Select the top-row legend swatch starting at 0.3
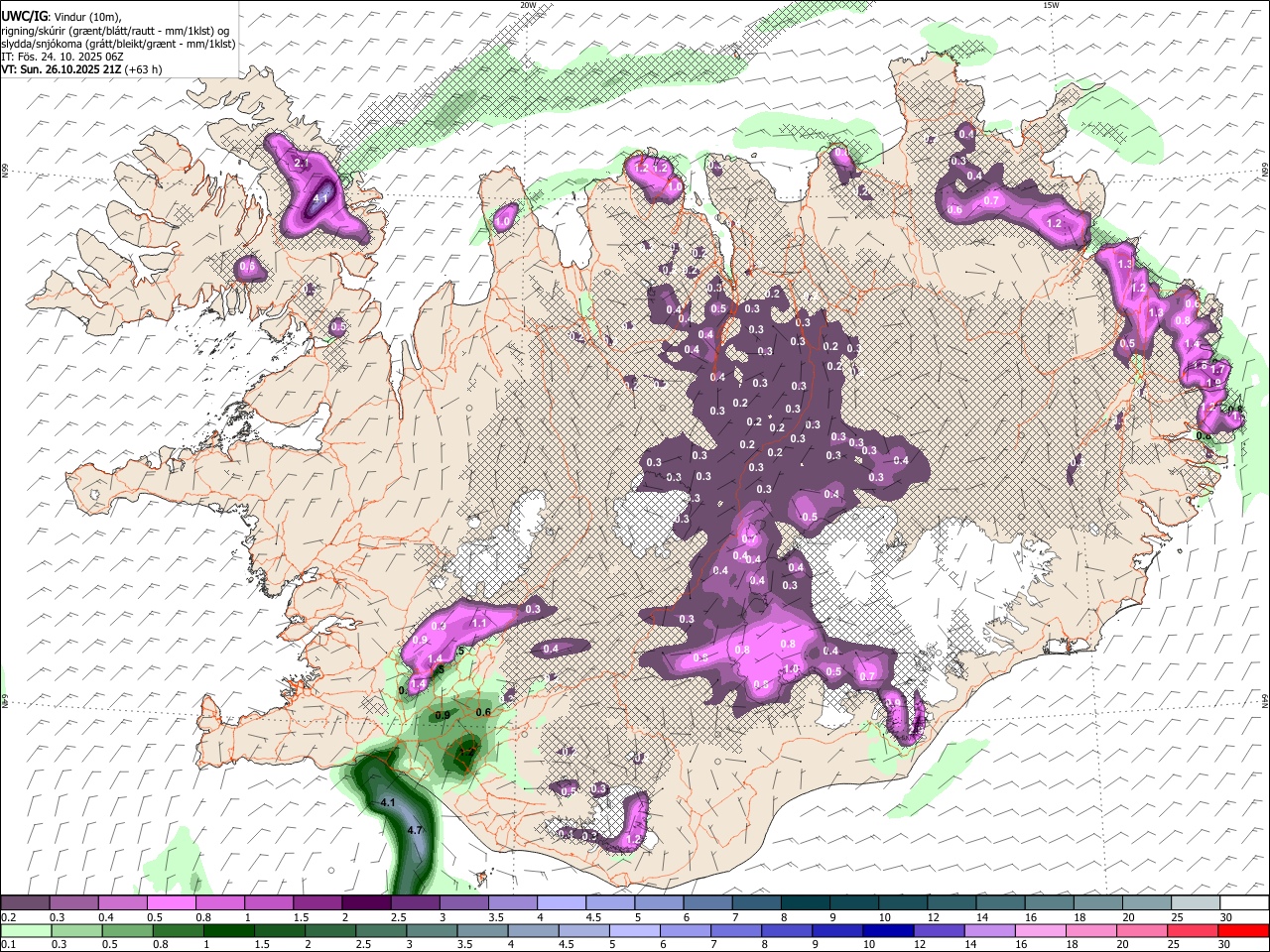 [73, 902]
